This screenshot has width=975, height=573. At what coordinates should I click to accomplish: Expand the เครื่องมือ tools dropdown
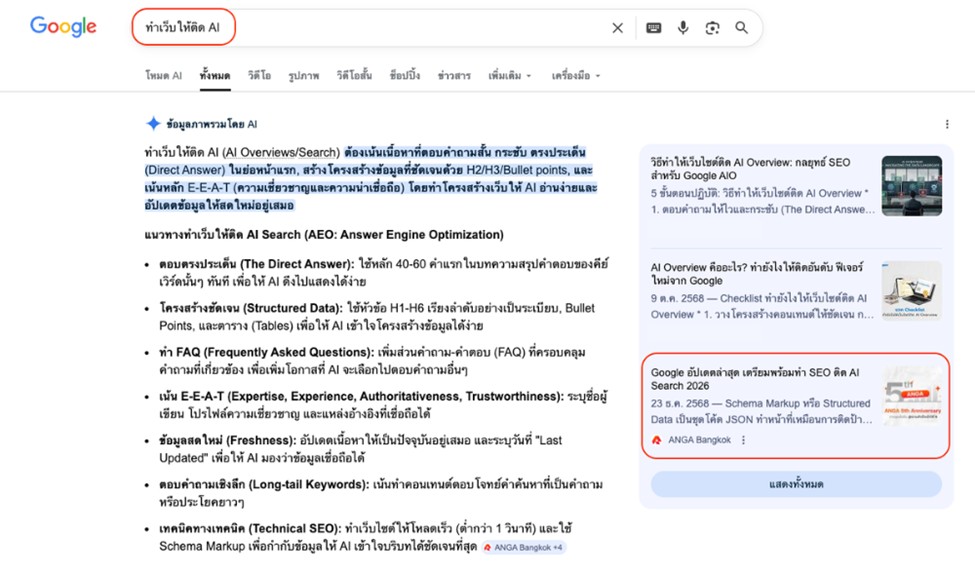click(x=575, y=76)
